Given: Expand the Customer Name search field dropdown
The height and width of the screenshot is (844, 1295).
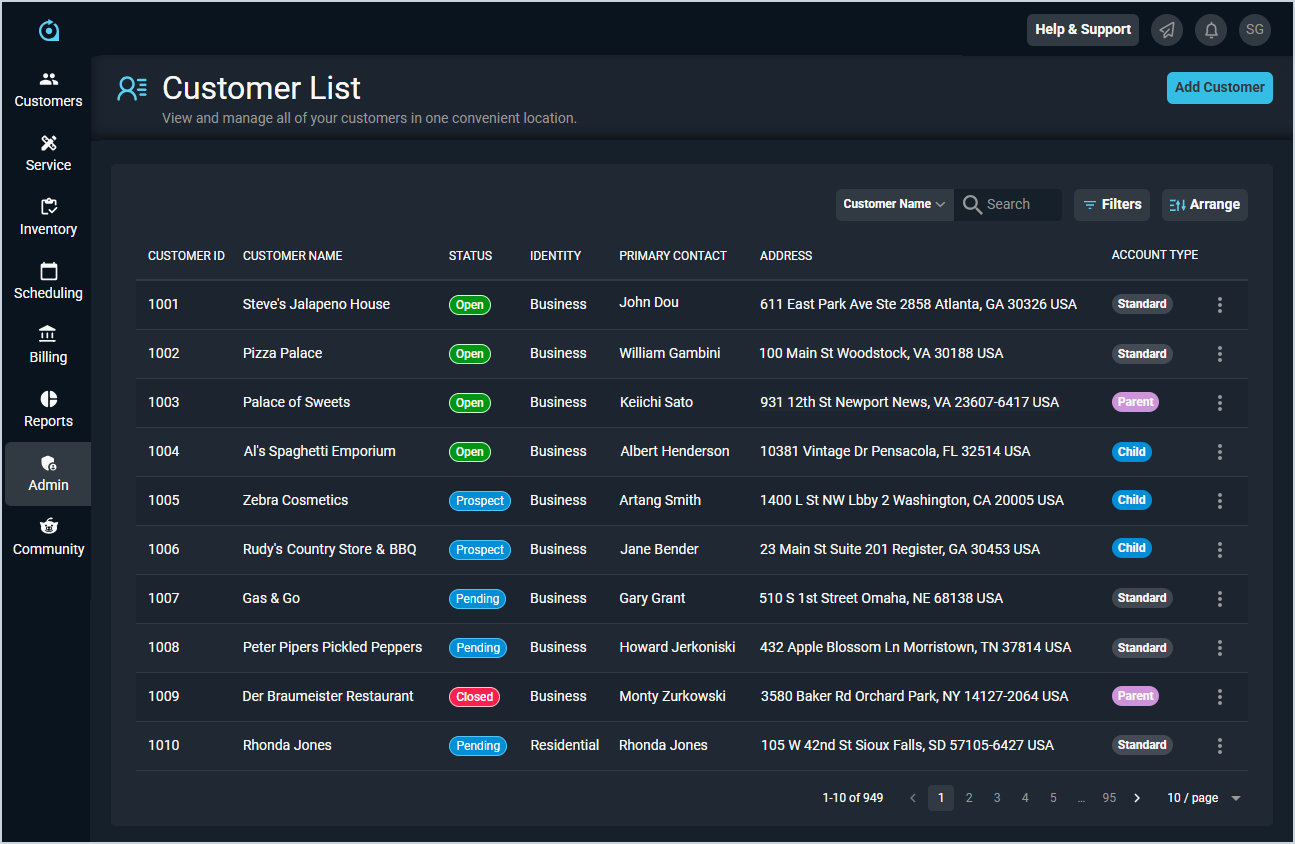Looking at the screenshot, I should pos(894,204).
